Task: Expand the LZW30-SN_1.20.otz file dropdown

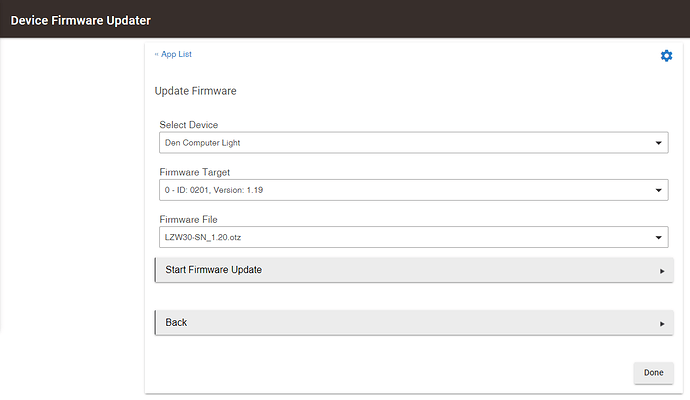Action: pyautogui.click(x=400, y=238)
